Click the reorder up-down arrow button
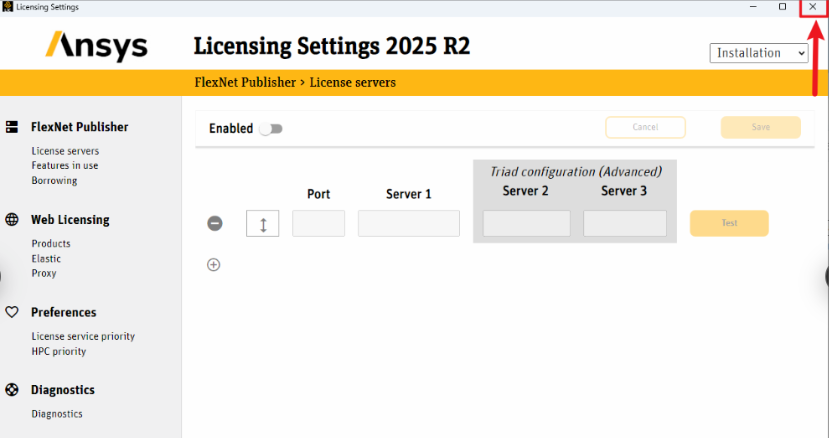Viewport: 829px width, 438px height. click(x=262, y=224)
